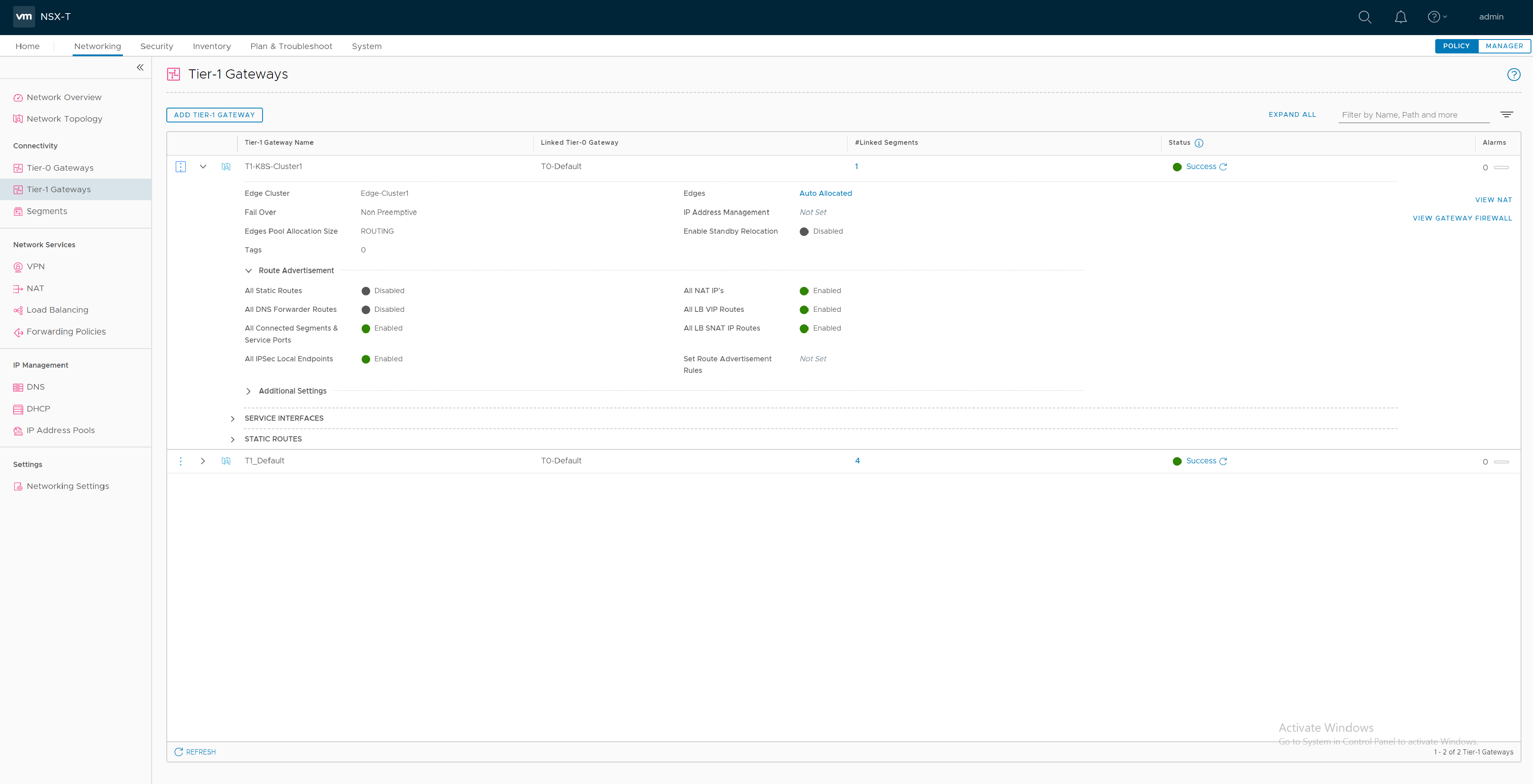Viewport: 1533px width, 784px height.
Task: Collapse Route Advertisement section
Action: [x=248, y=271]
